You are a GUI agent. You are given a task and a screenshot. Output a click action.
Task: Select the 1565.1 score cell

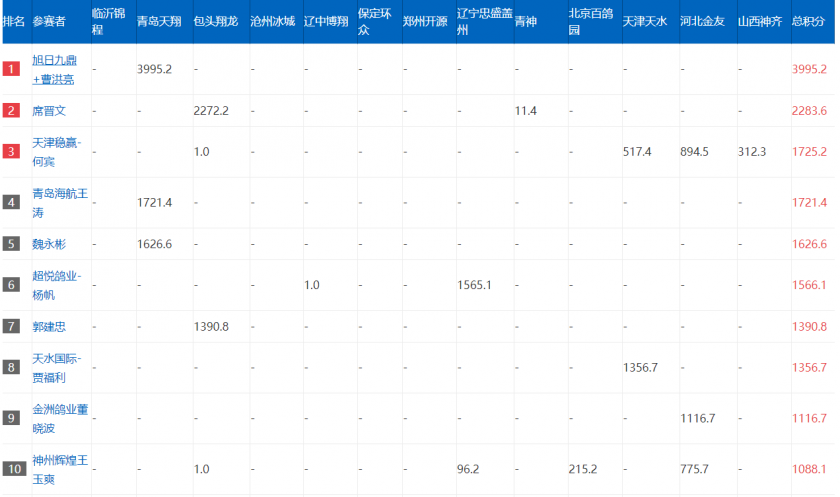point(474,285)
